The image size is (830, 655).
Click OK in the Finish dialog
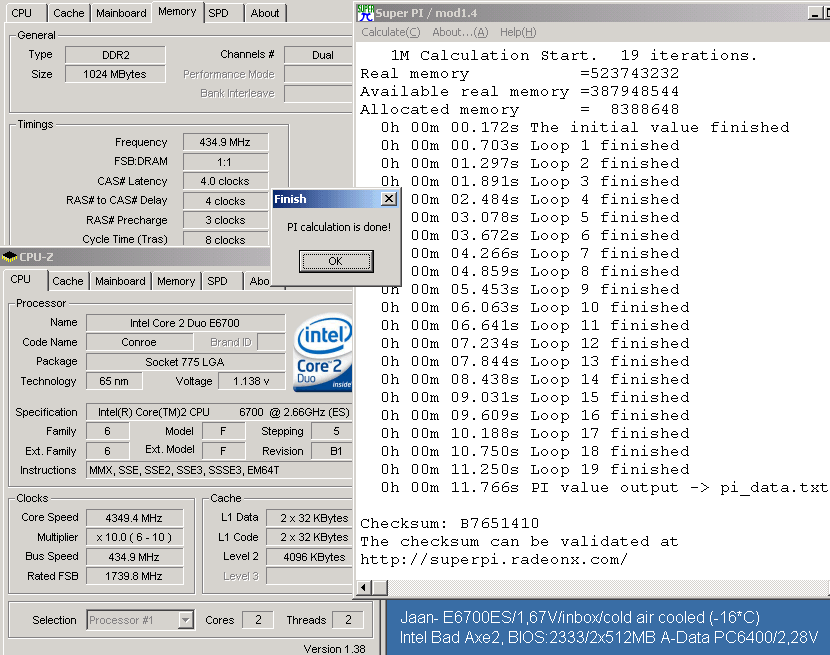pyautogui.click(x=336, y=261)
